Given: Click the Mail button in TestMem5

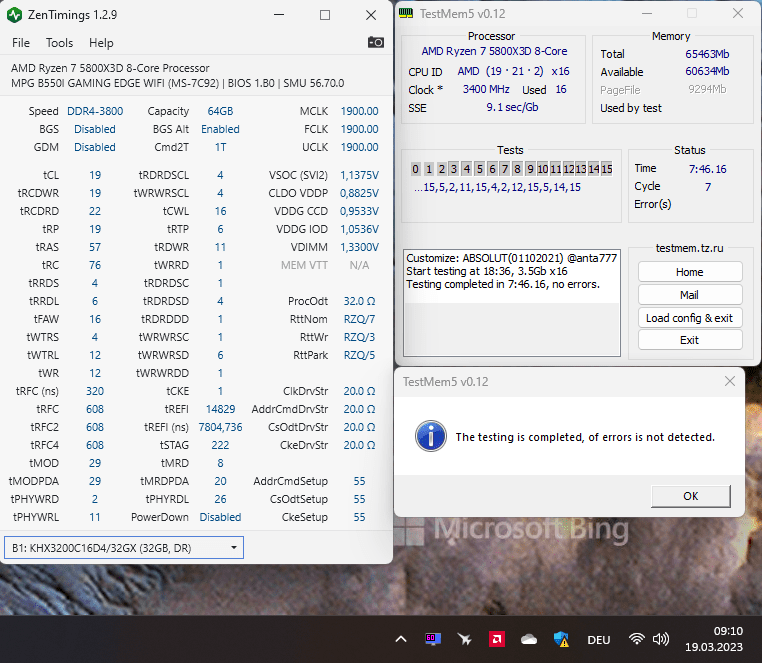Looking at the screenshot, I should coord(690,295).
